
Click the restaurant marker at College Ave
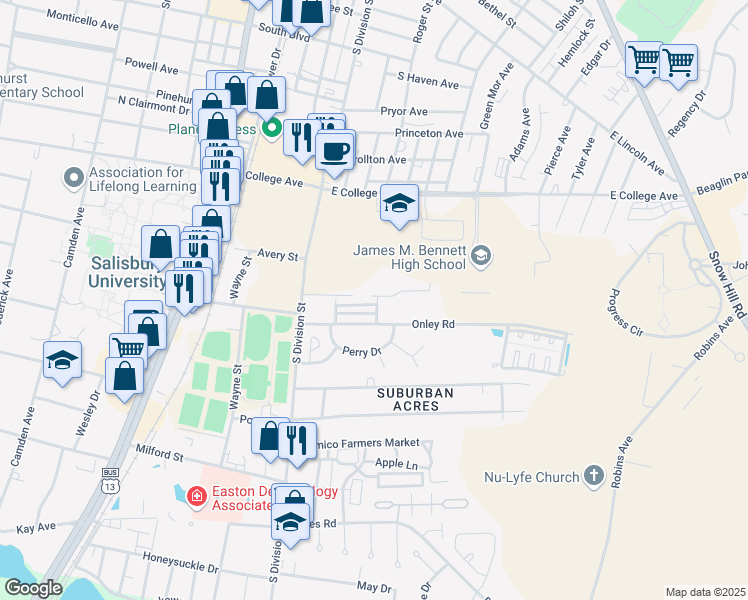(220, 187)
